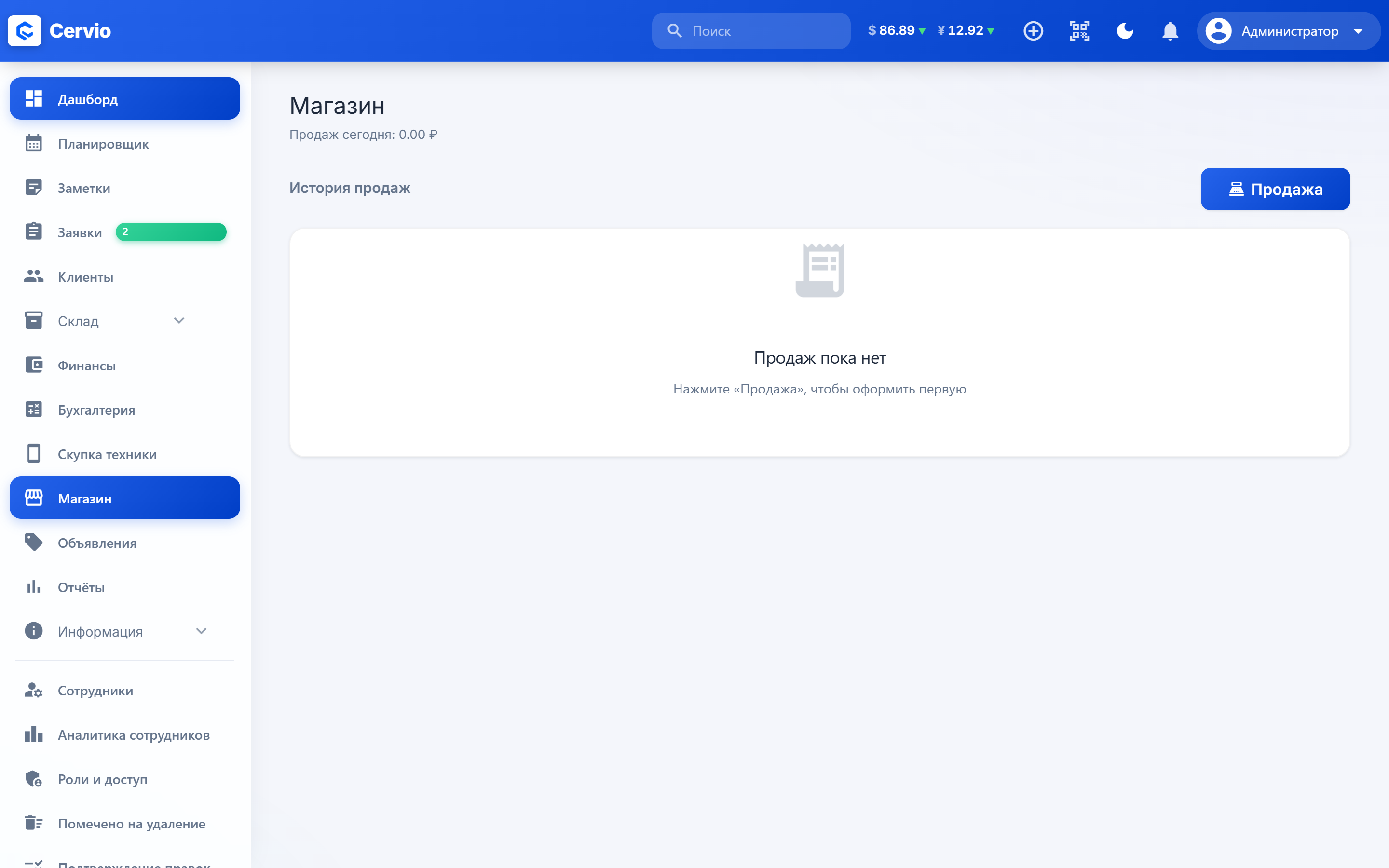The height and width of the screenshot is (868, 1389).
Task: Open Заявки section
Action: [124, 231]
